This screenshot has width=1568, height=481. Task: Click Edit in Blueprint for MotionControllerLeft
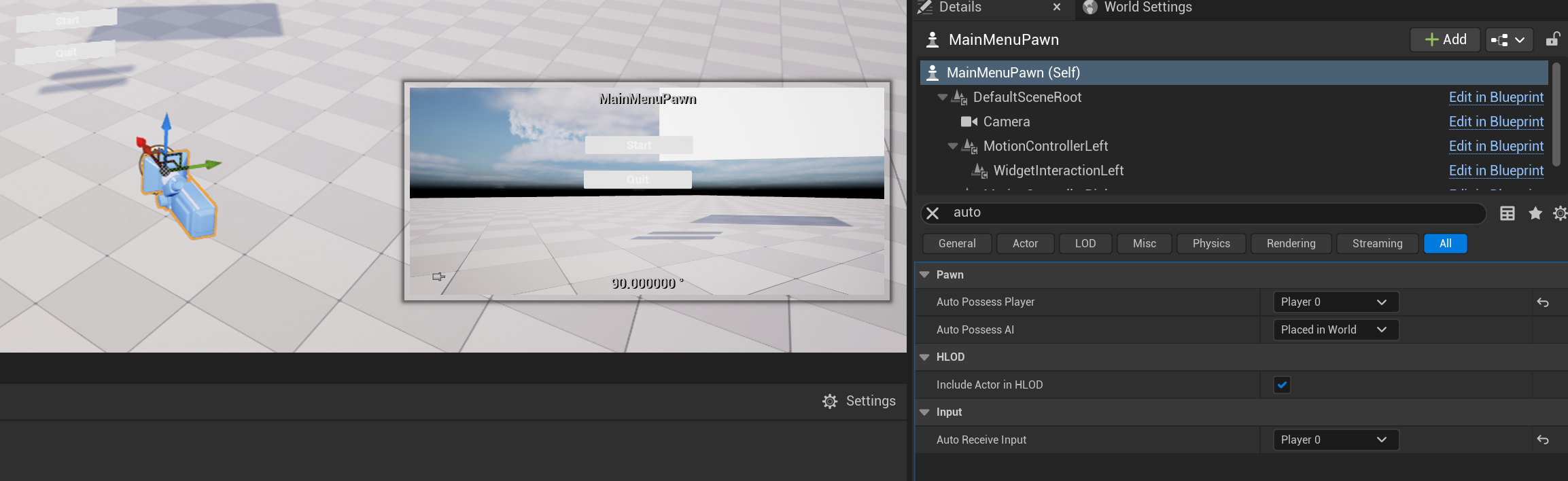(1496, 146)
